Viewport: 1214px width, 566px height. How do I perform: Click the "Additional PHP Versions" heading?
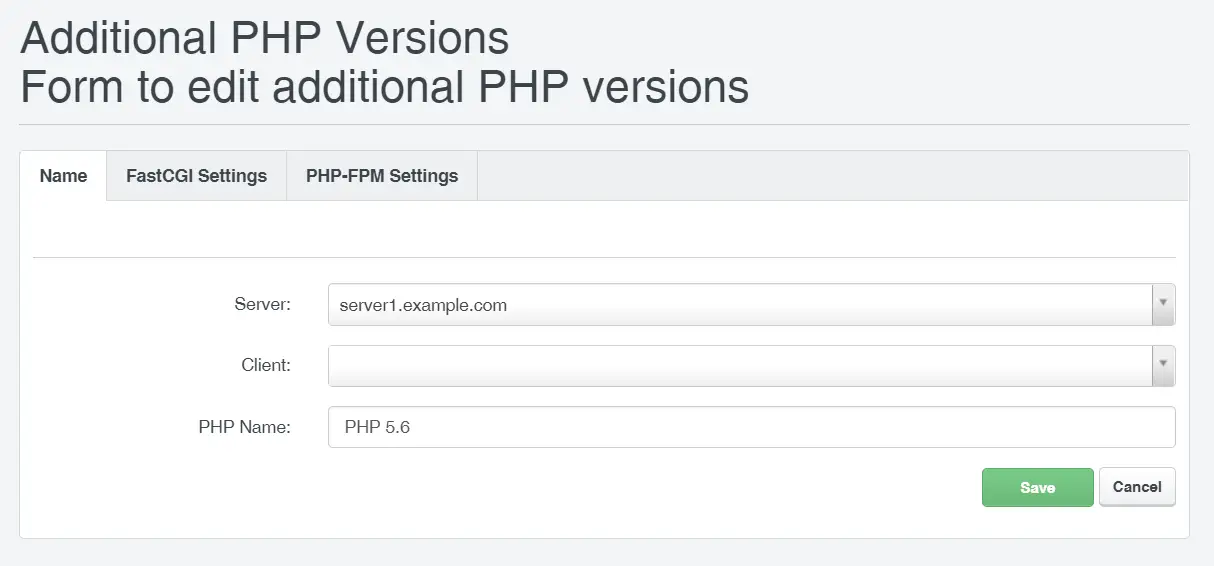point(265,39)
